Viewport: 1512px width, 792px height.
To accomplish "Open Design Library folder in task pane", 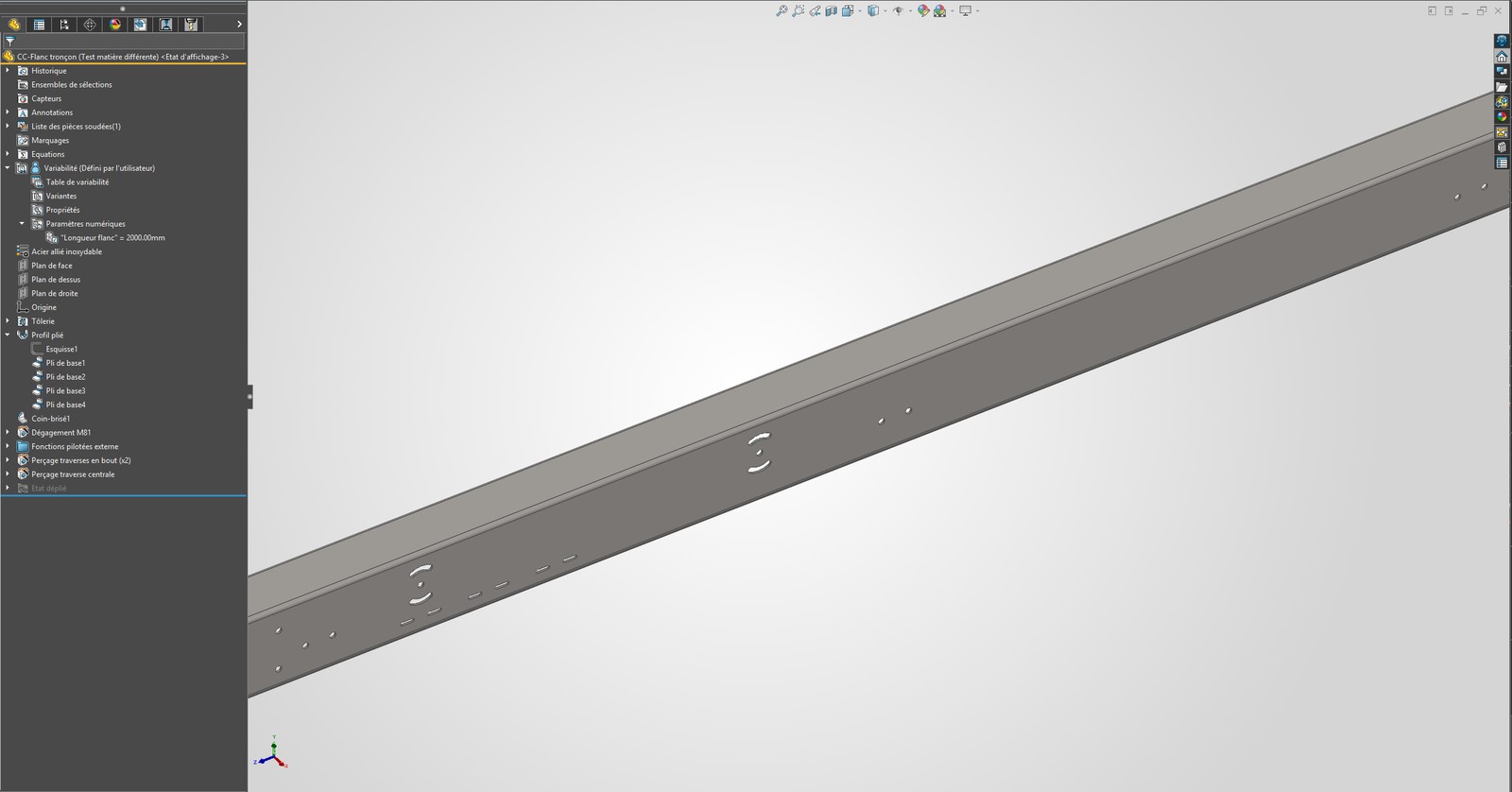I will [1502, 87].
